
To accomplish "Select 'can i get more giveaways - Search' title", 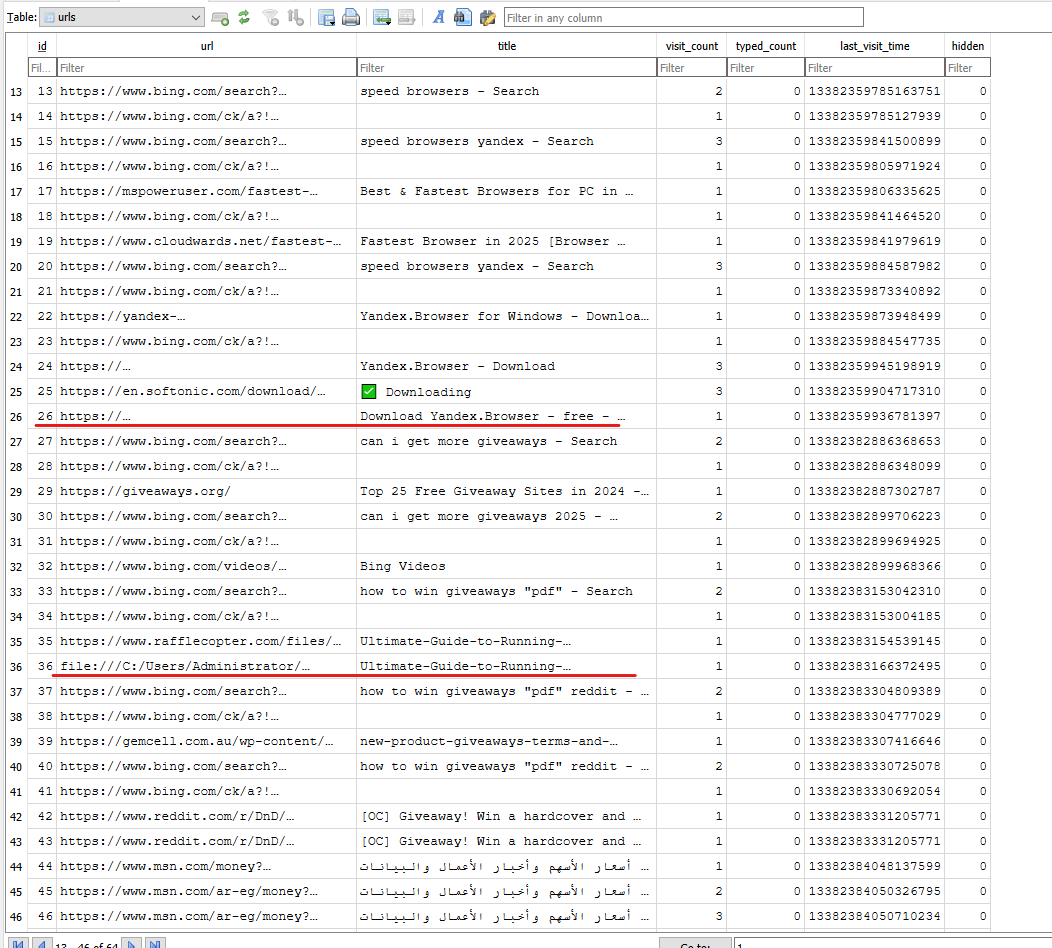I will click(507, 441).
